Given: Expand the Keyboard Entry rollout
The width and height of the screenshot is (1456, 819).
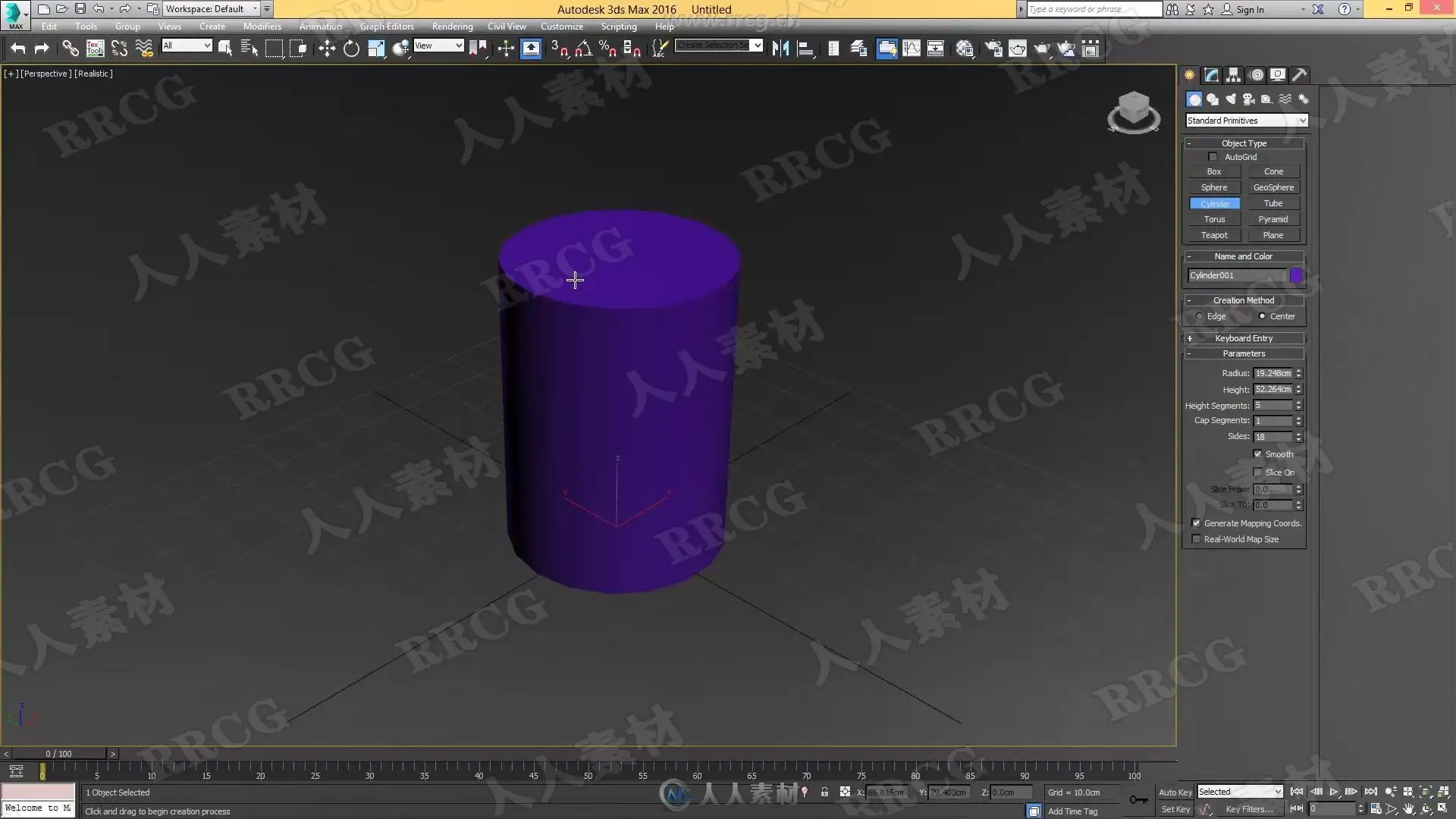Looking at the screenshot, I should pos(1244,338).
